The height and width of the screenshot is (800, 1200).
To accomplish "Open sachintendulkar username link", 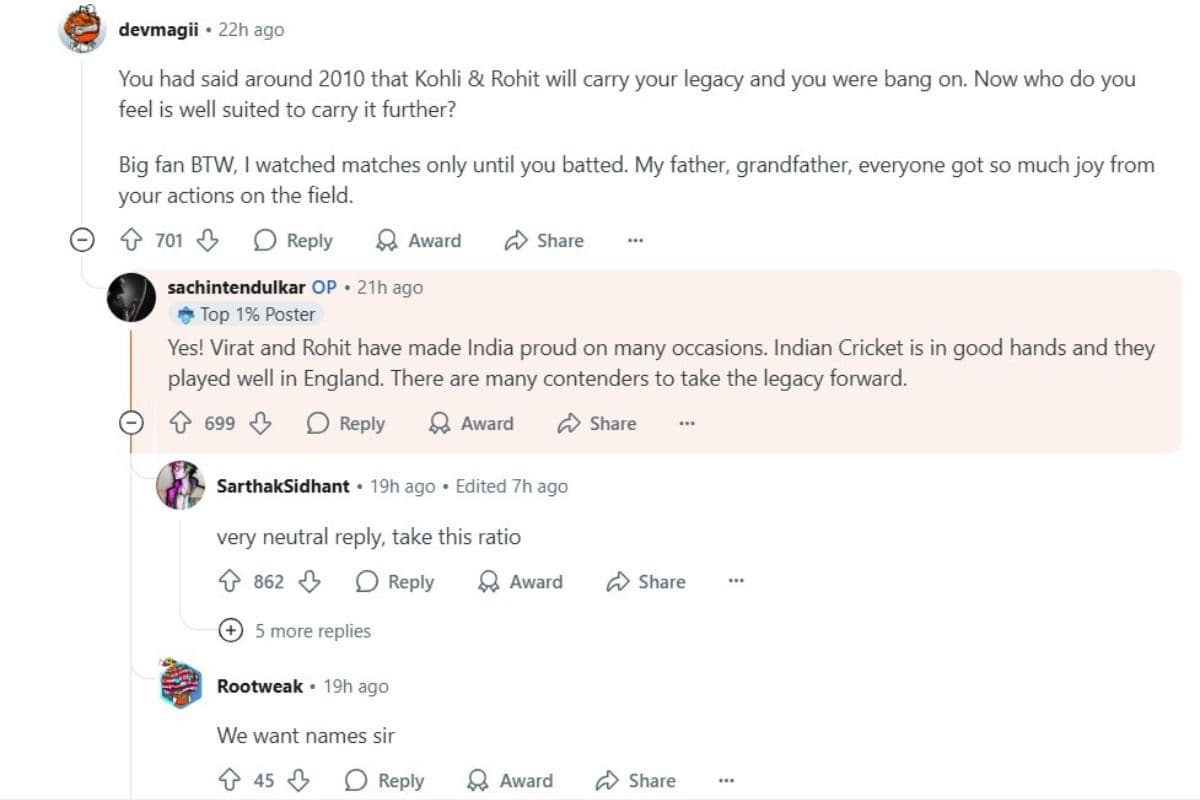I will point(236,287).
